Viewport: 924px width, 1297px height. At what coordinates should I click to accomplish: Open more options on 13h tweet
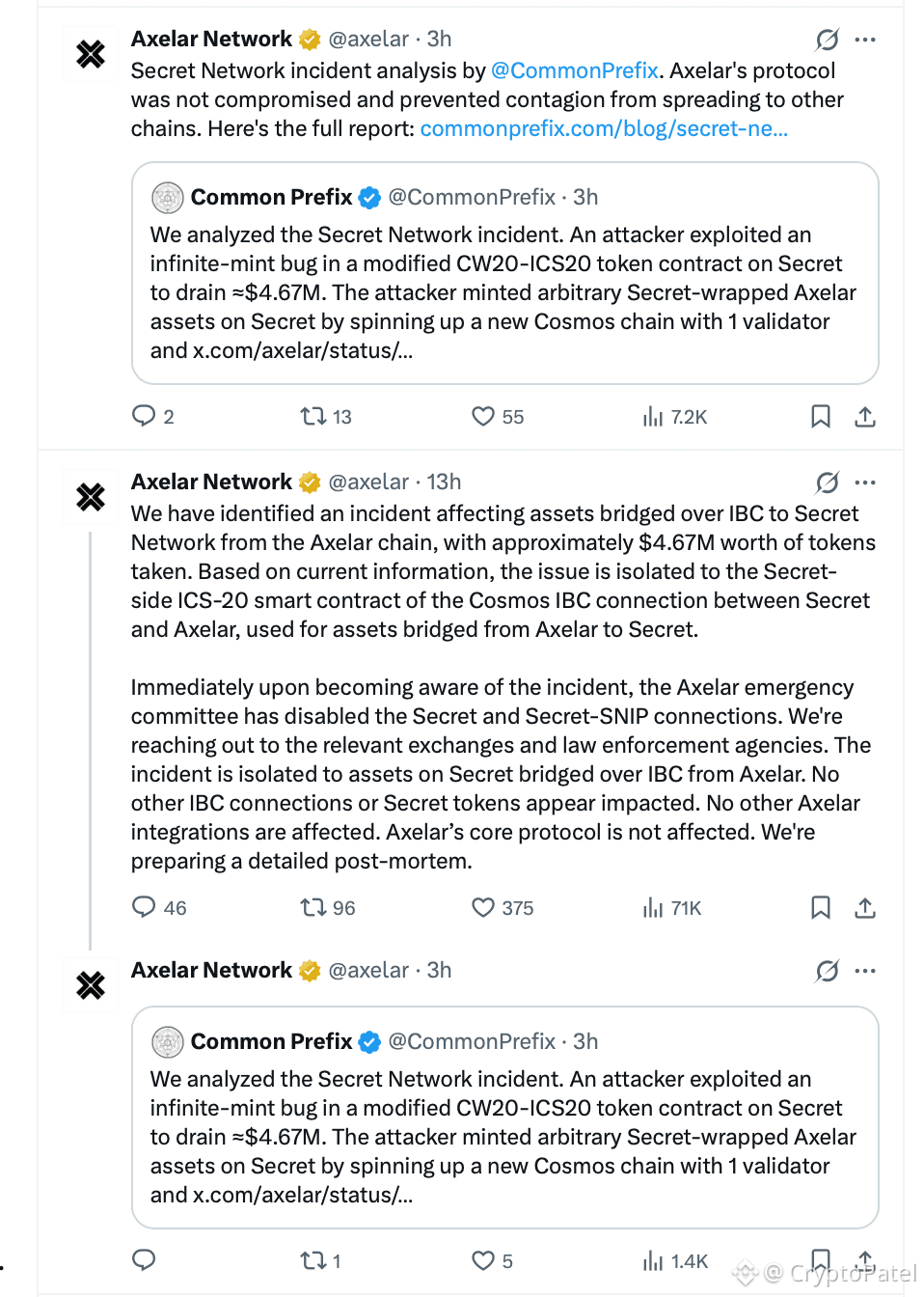[x=865, y=483]
